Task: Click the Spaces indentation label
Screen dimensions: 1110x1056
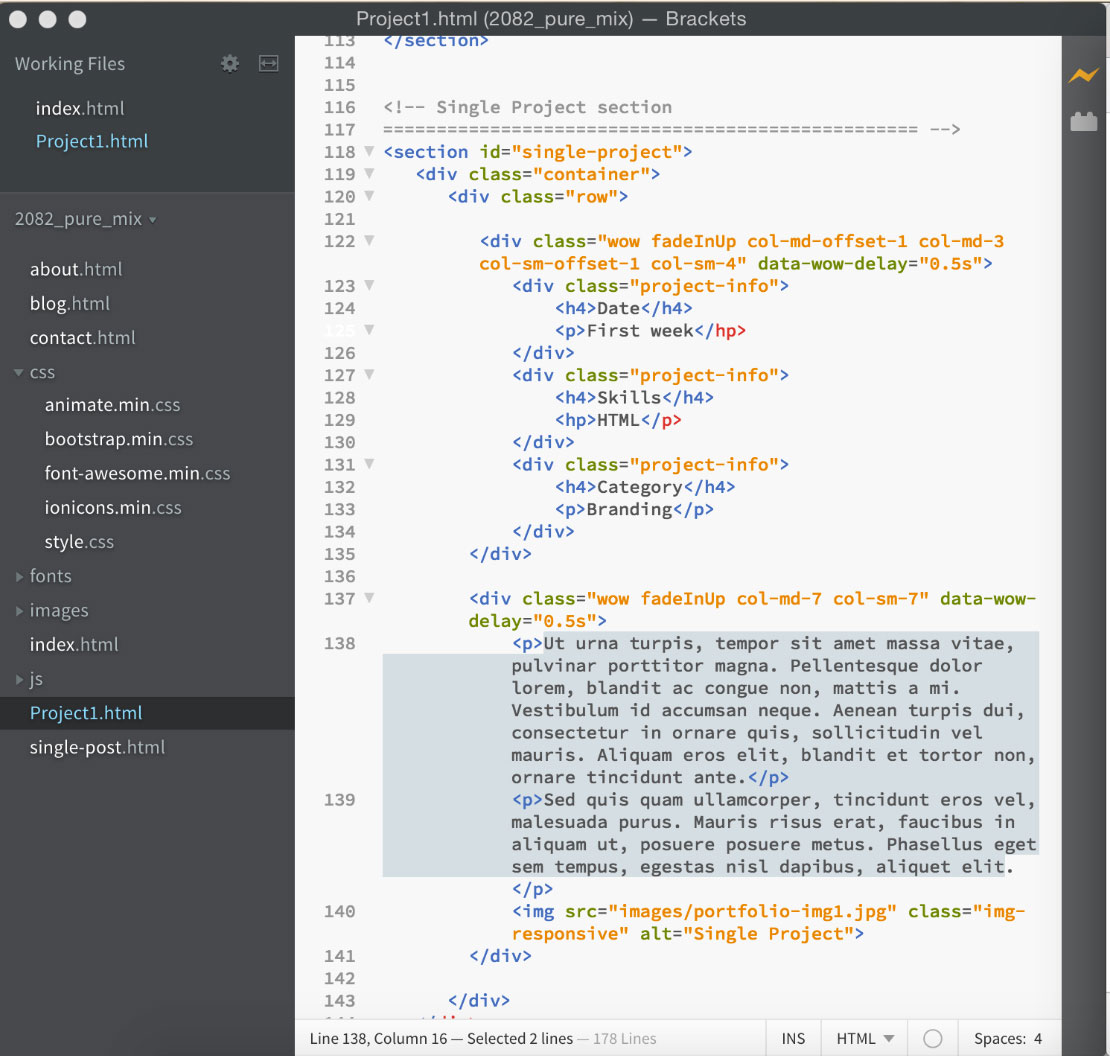Action: coord(1000,1038)
